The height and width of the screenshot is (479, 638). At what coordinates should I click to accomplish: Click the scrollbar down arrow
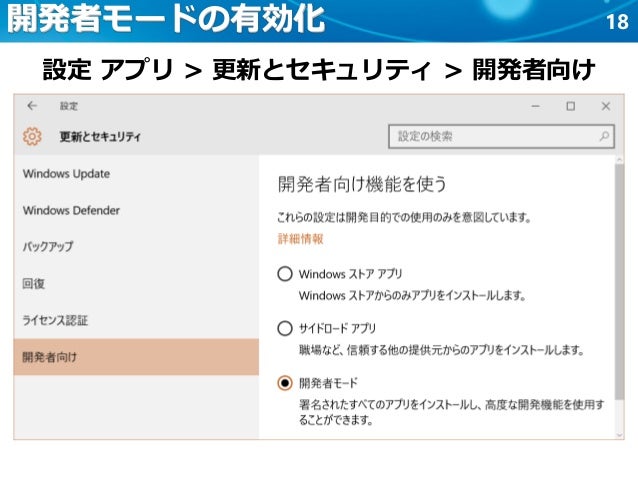coord(619,435)
